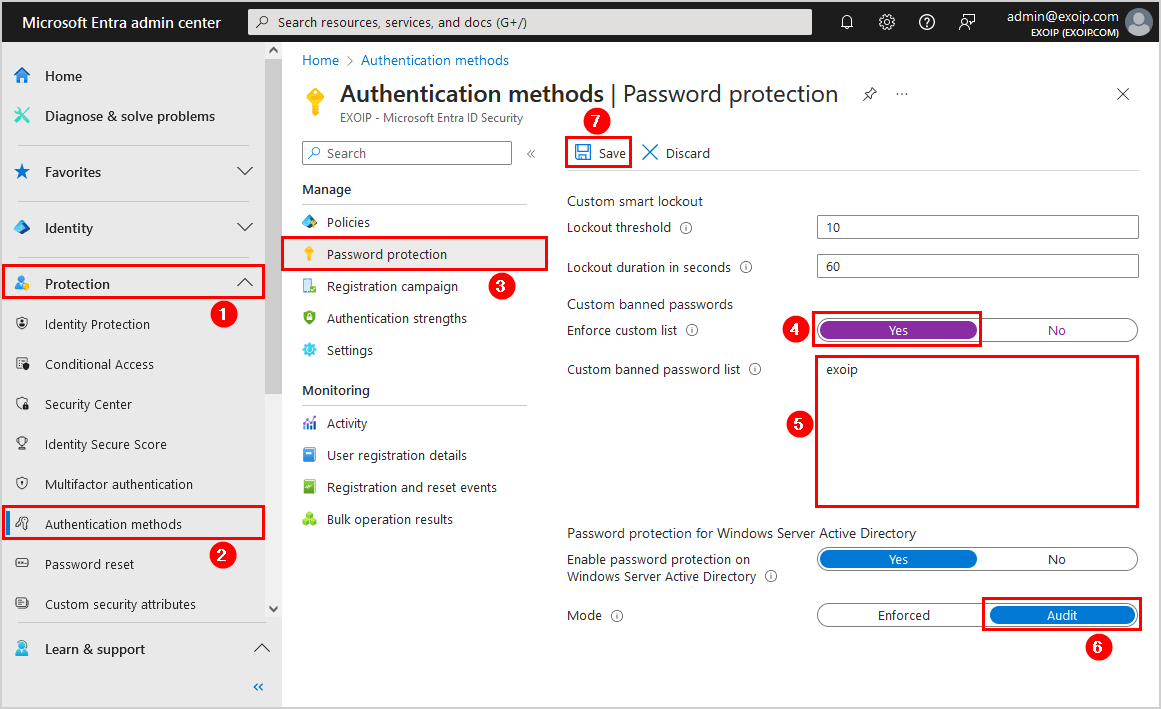Click the top search resources bar
This screenshot has height=709, width=1161.
530,22
